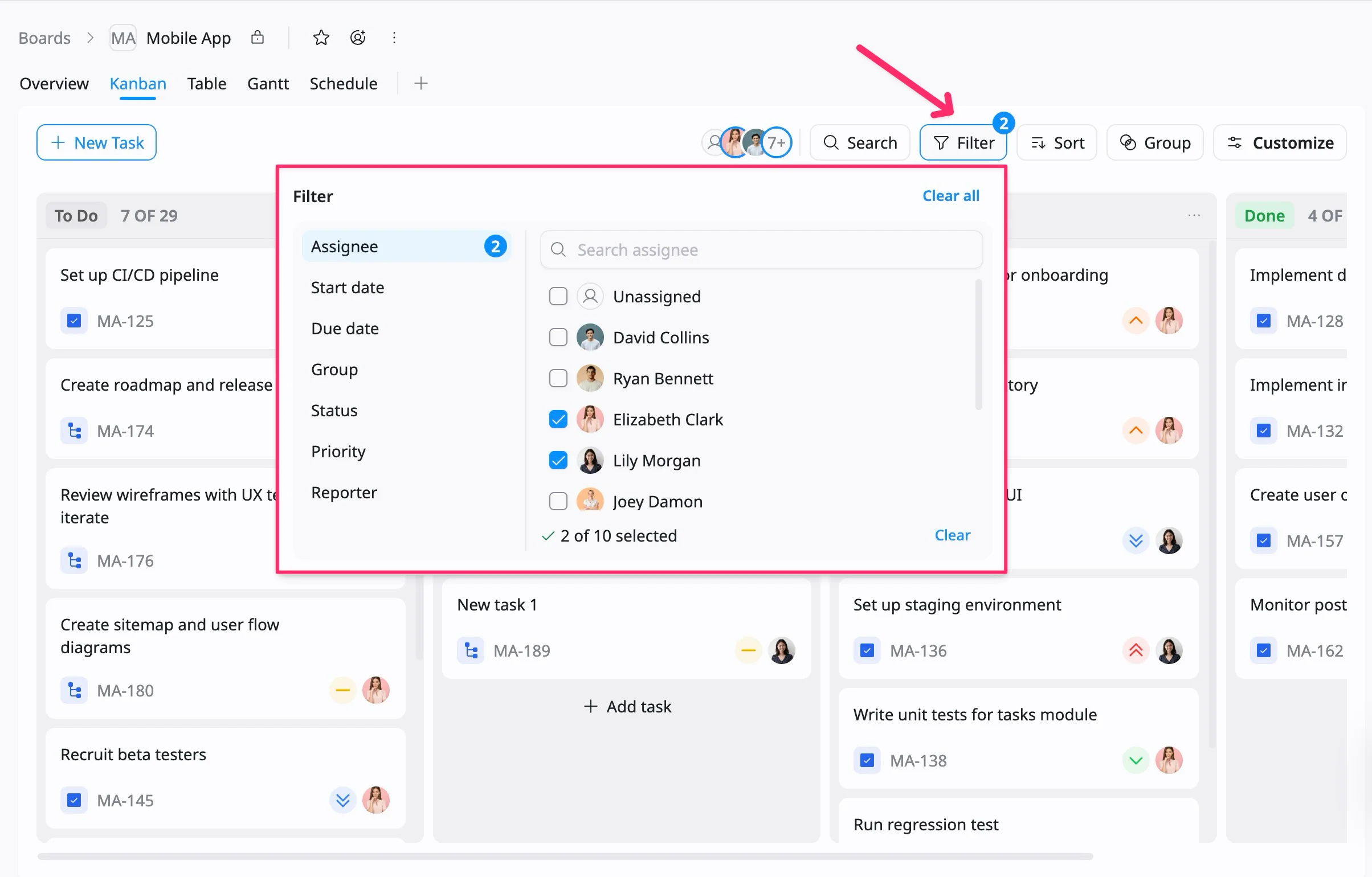Viewport: 1372px width, 877px height.
Task: Click the assignee avatar on MA-189
Action: [x=782, y=650]
